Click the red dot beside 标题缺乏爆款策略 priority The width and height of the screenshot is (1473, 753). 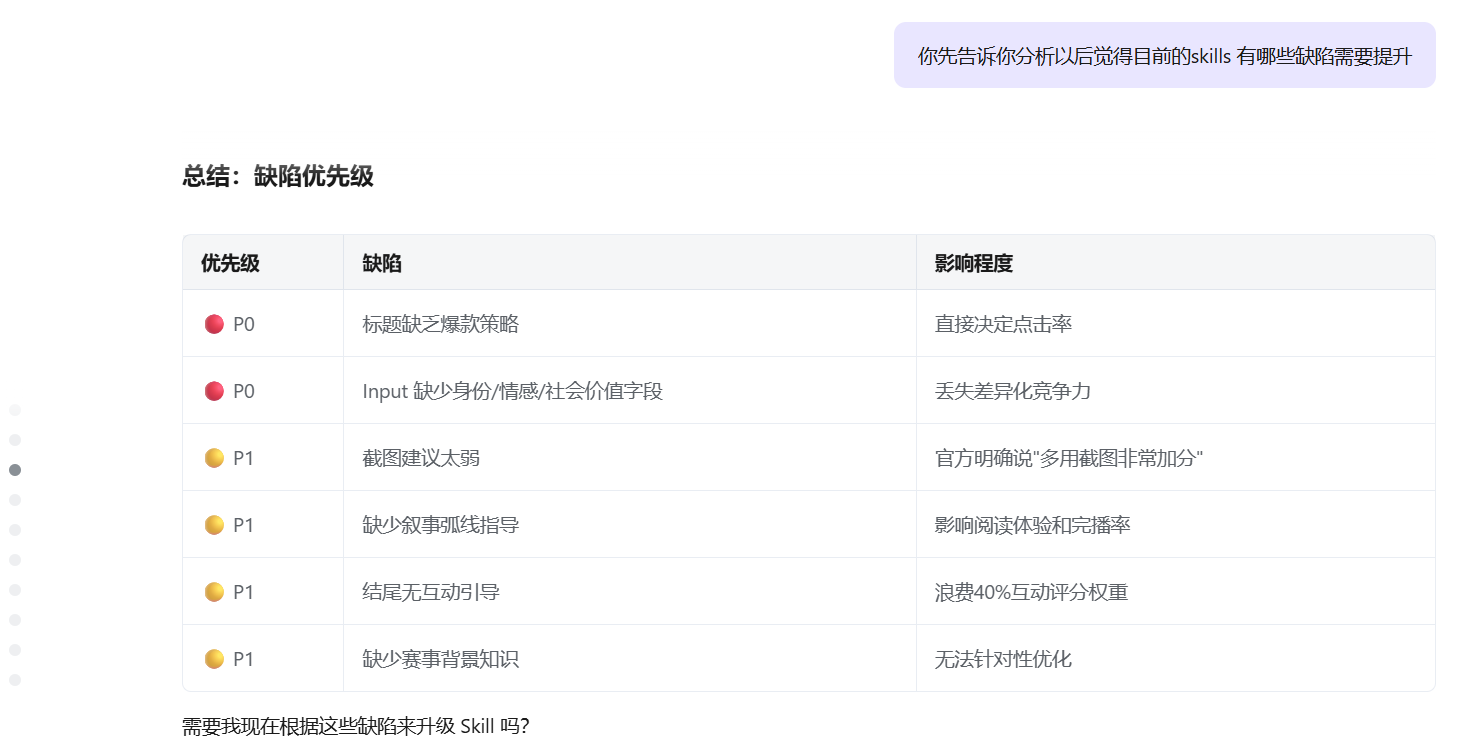point(214,324)
